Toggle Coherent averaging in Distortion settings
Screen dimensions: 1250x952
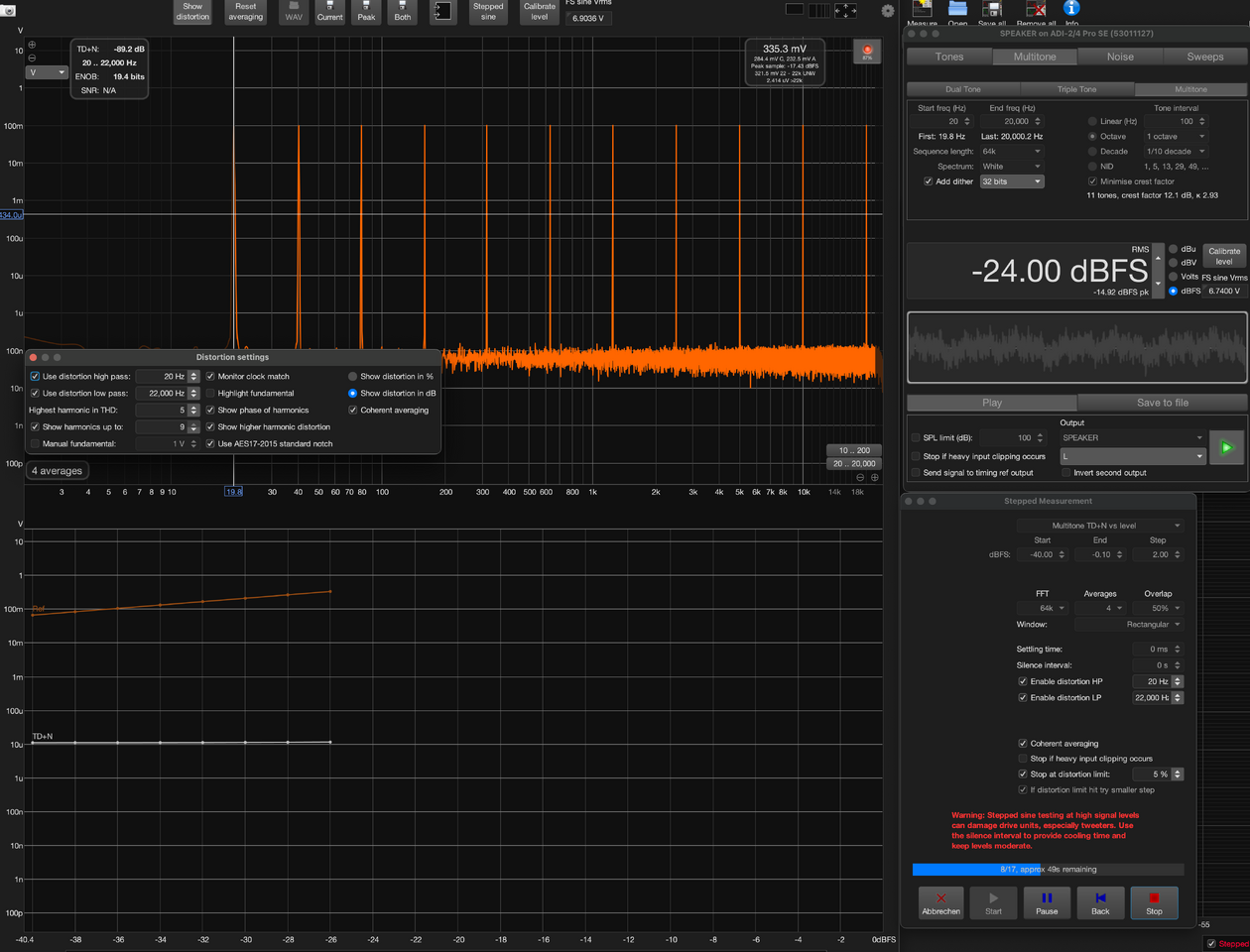352,411
